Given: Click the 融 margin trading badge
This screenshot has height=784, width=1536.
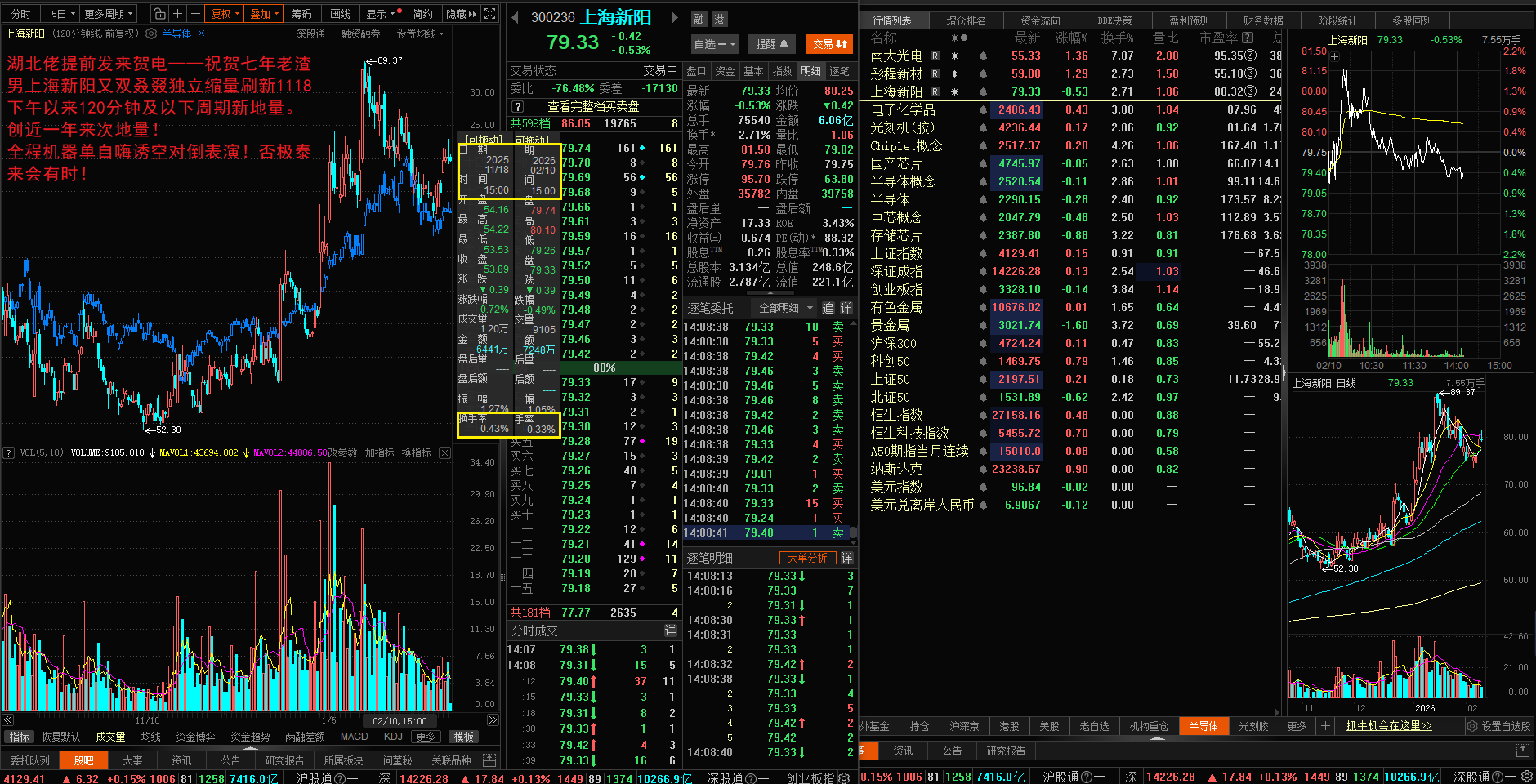Looking at the screenshot, I should click(699, 19).
